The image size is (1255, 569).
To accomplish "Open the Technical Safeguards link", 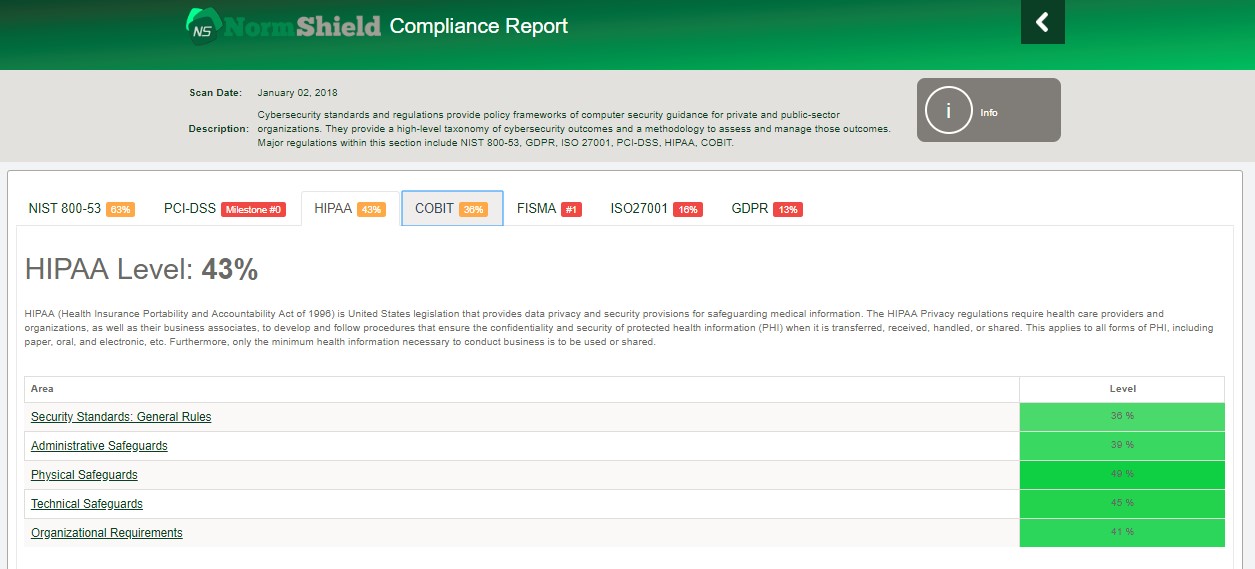I will [x=87, y=504].
